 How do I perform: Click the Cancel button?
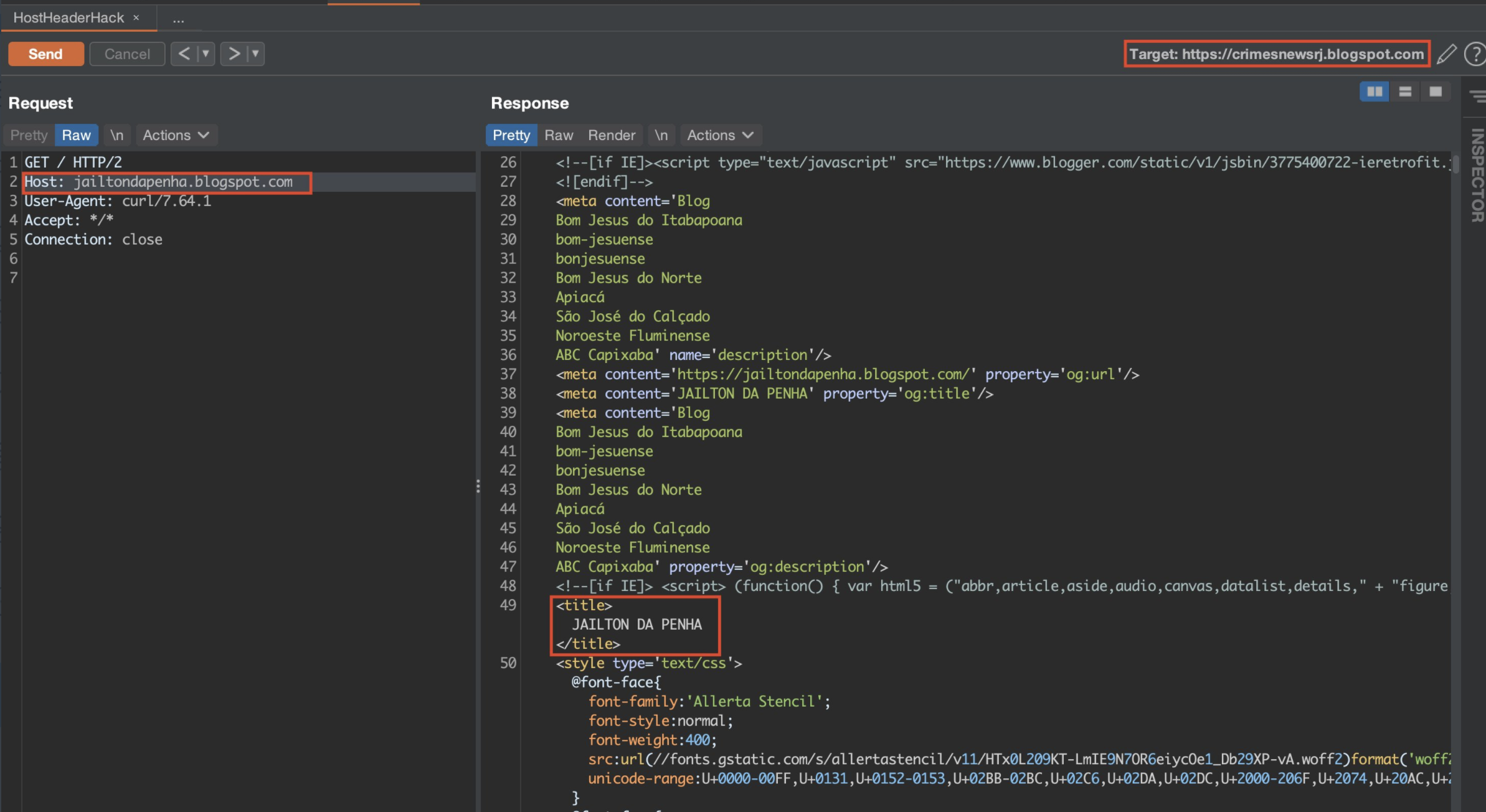point(127,54)
